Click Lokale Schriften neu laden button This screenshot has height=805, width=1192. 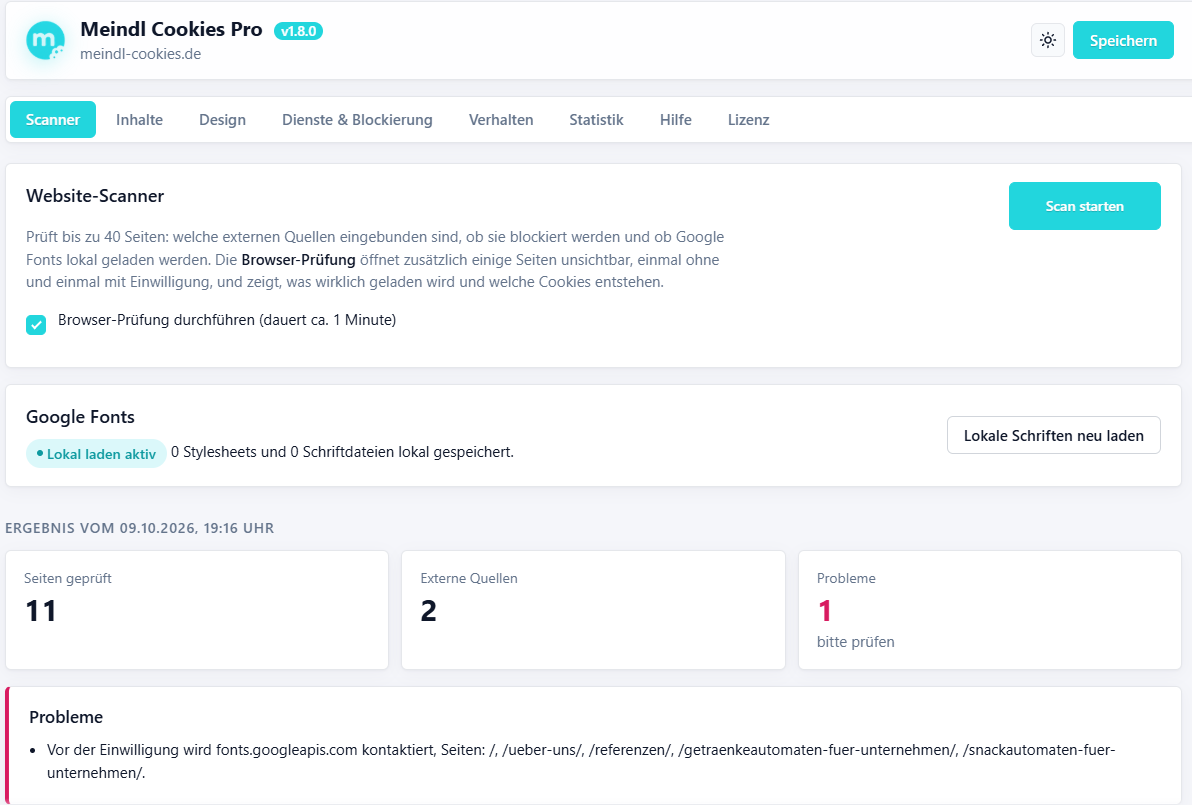click(1054, 436)
